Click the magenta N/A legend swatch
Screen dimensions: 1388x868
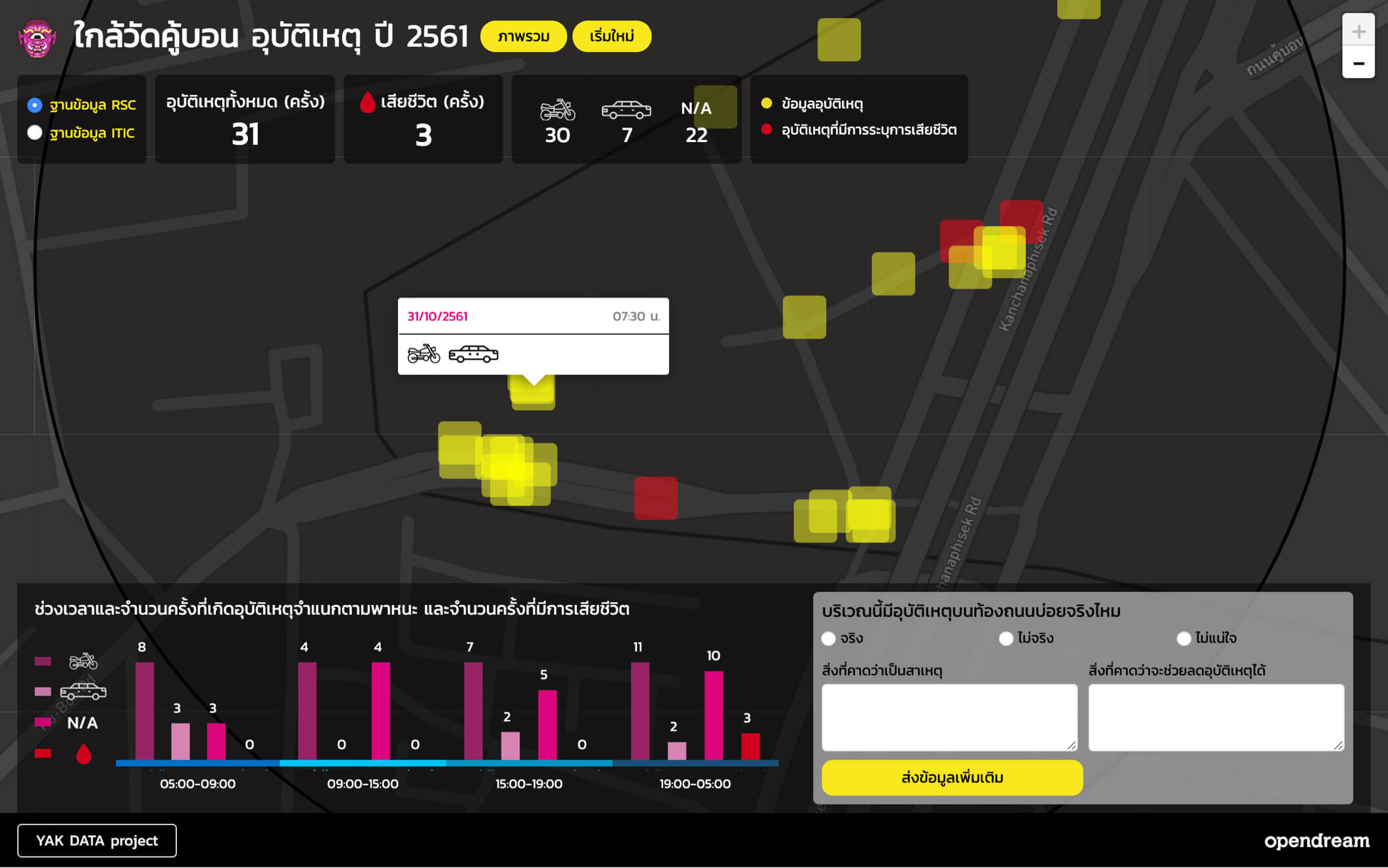[x=43, y=722]
